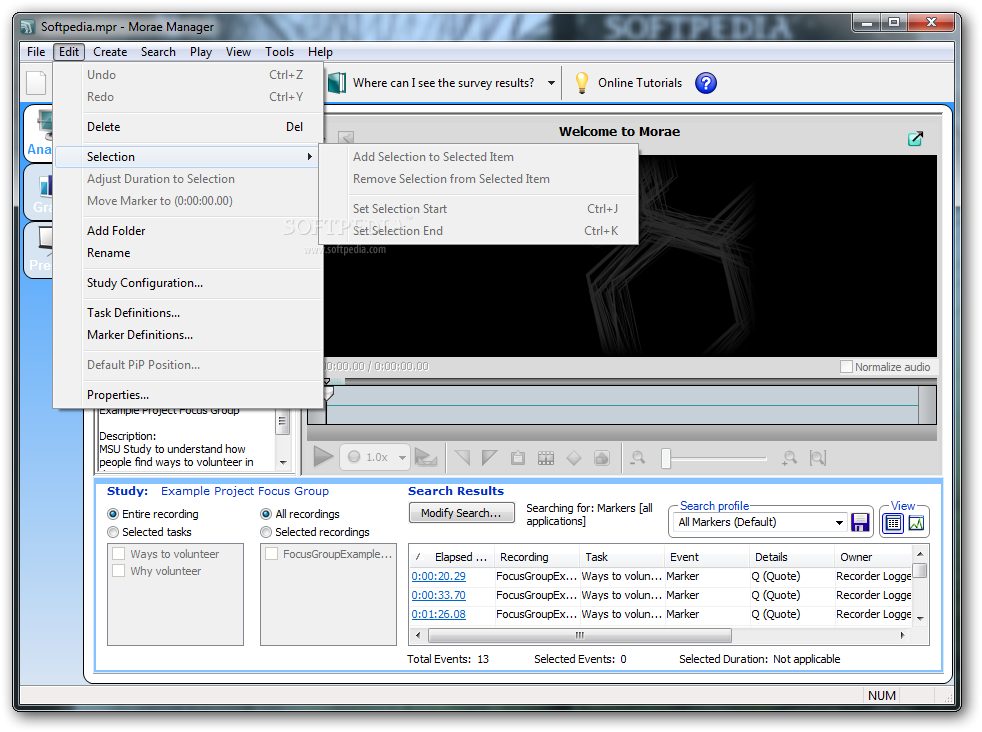Toggle the Normalize audio checkbox
Screen dimensions: 982x732
click(x=846, y=367)
